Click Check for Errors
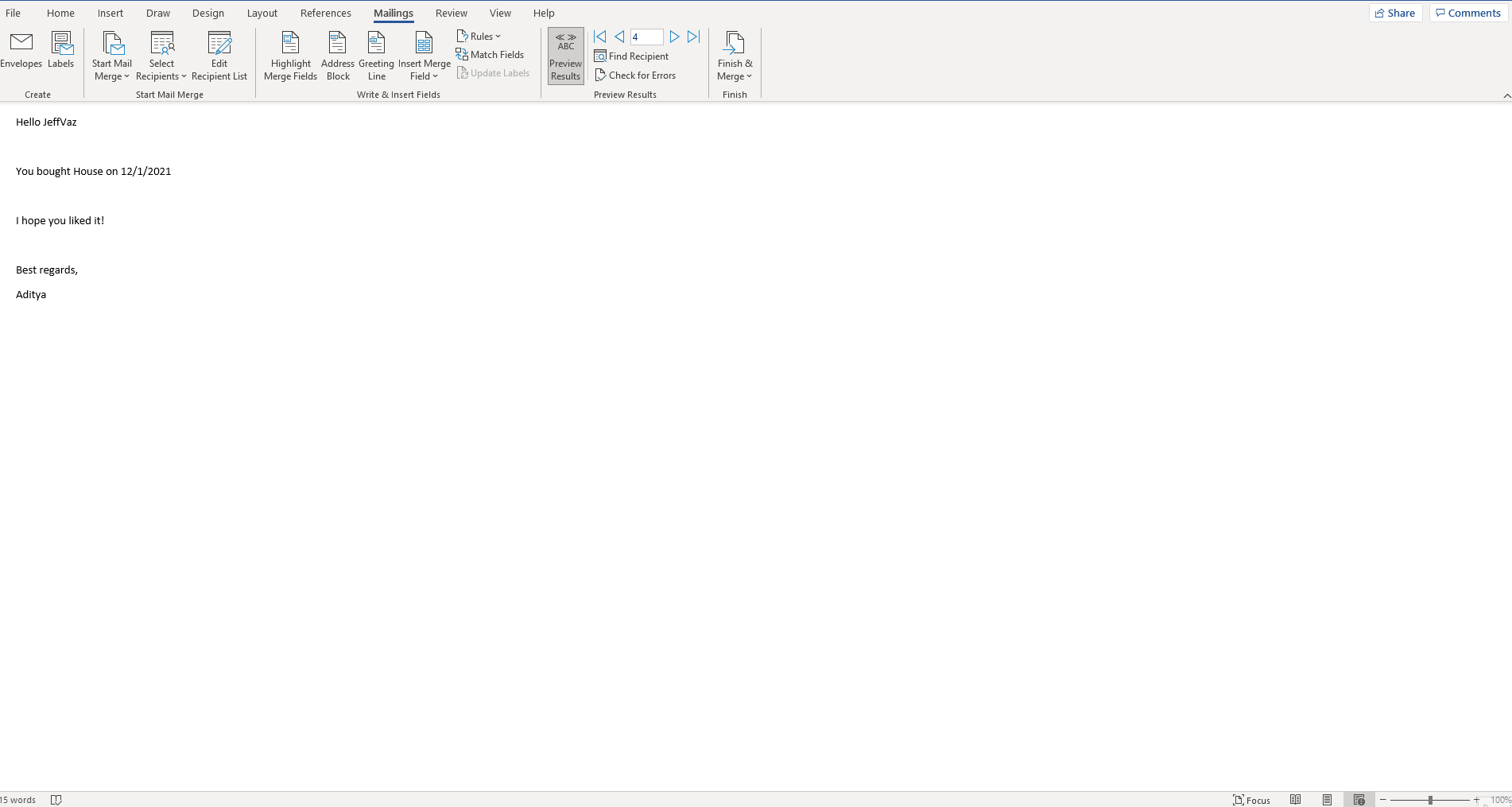This screenshot has height=807, width=1512. pyautogui.click(x=635, y=76)
